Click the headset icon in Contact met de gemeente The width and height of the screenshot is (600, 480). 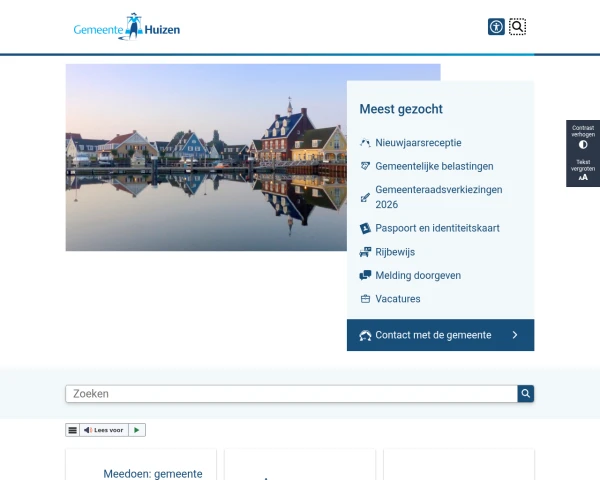pos(365,335)
